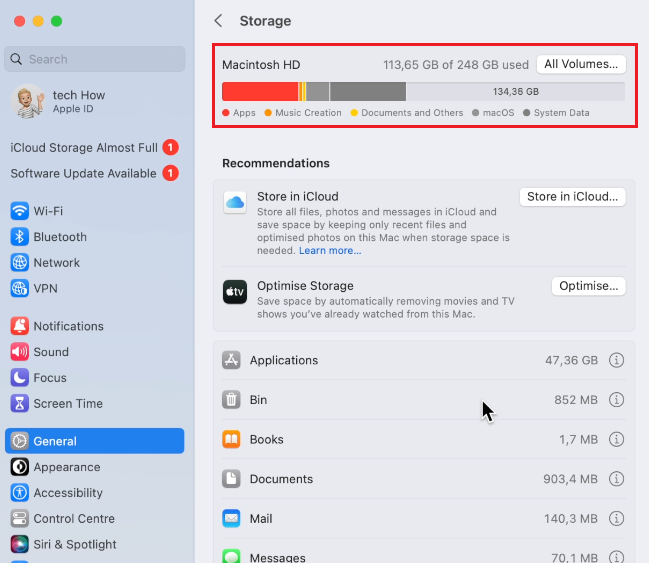This screenshot has width=649, height=563.
Task: Click the Accessibility icon in sidebar
Action: 19,493
